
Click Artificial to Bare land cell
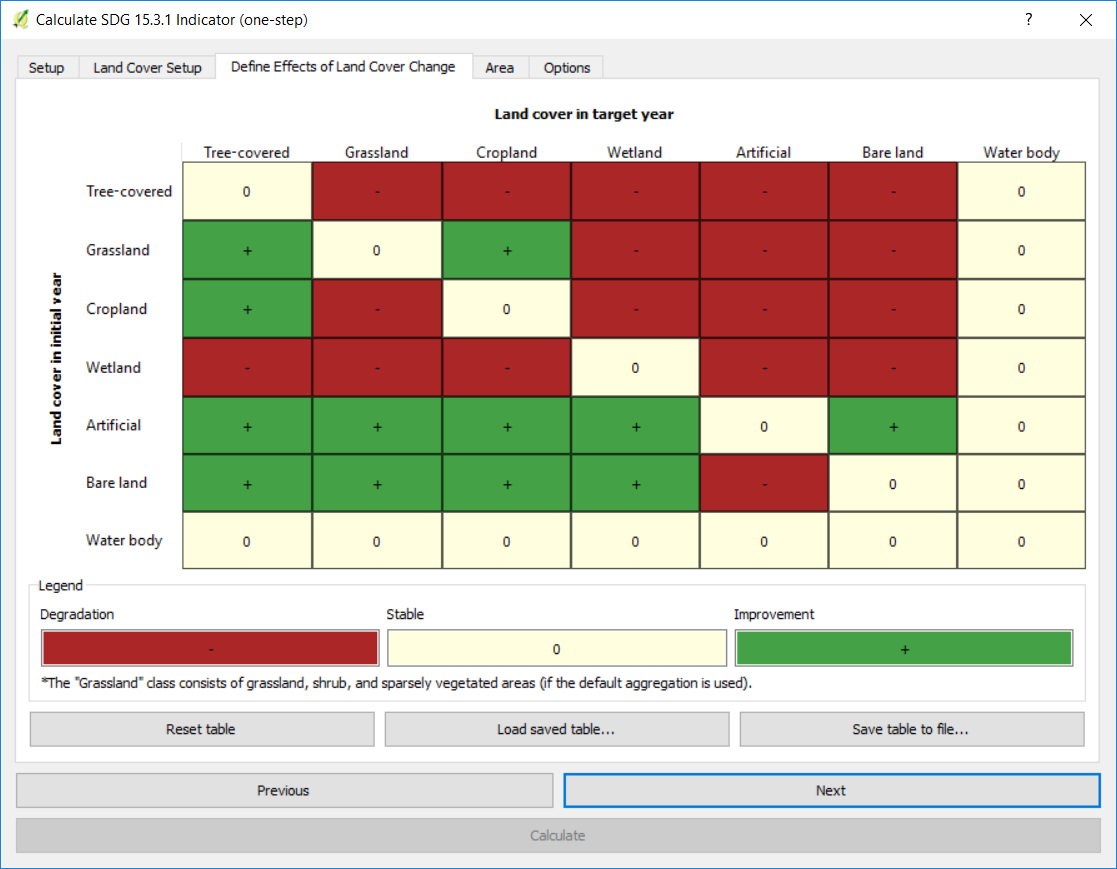[x=893, y=426]
